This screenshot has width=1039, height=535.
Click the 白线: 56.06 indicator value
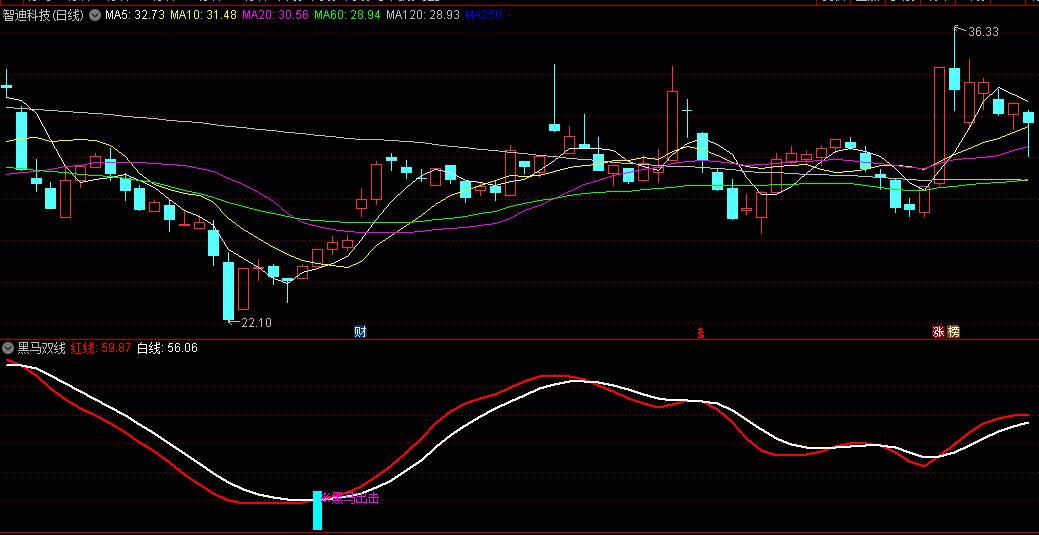pyautogui.click(x=167, y=348)
